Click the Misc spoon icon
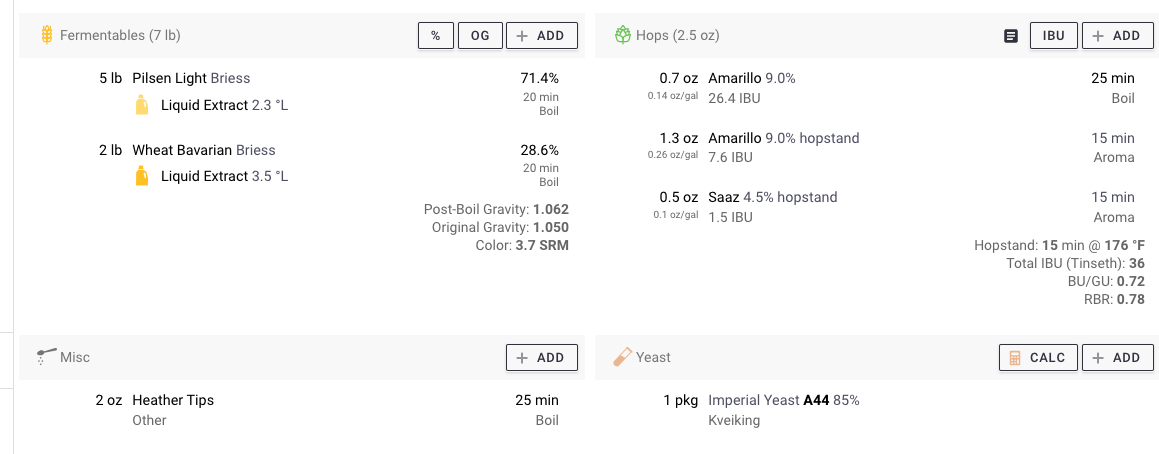The width and height of the screenshot is (1159, 454). [x=47, y=356]
